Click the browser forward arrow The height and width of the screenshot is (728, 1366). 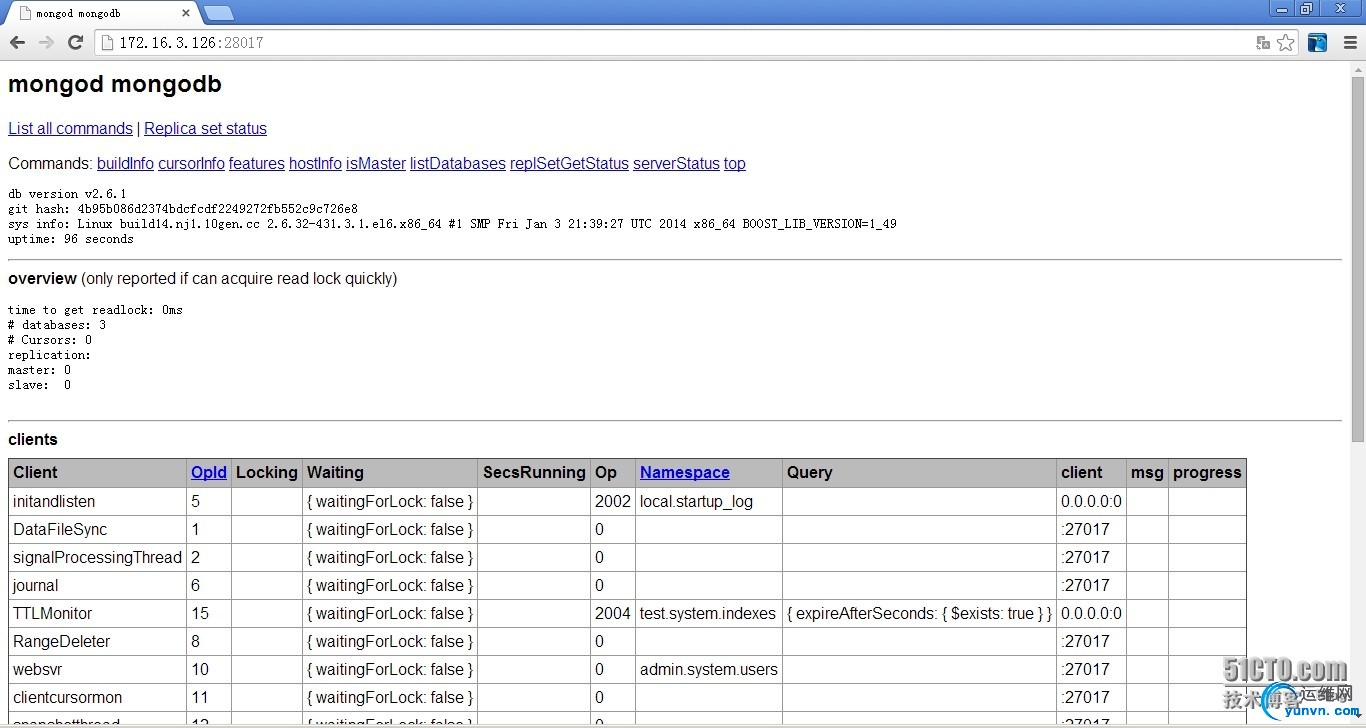[46, 42]
